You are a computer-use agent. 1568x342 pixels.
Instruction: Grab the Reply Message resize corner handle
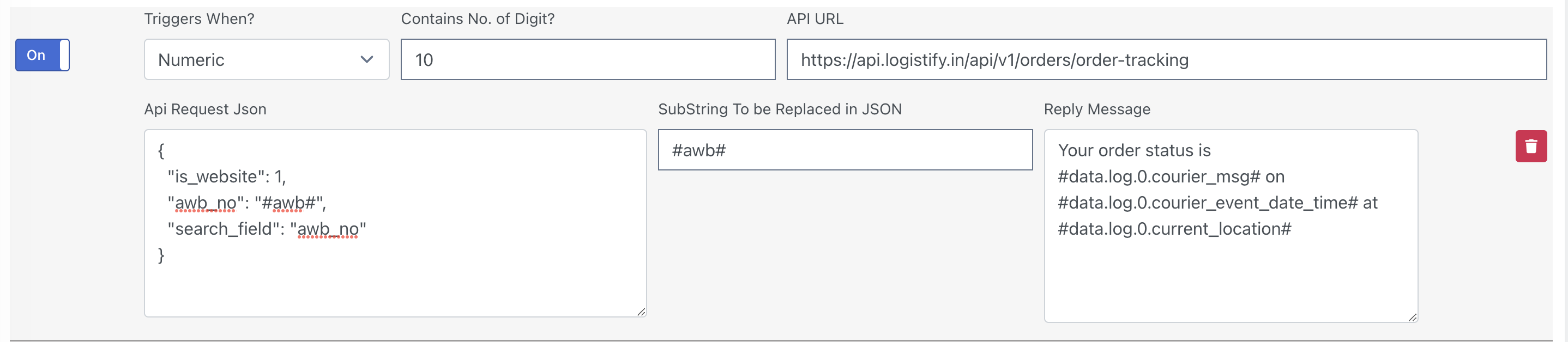click(x=1412, y=316)
